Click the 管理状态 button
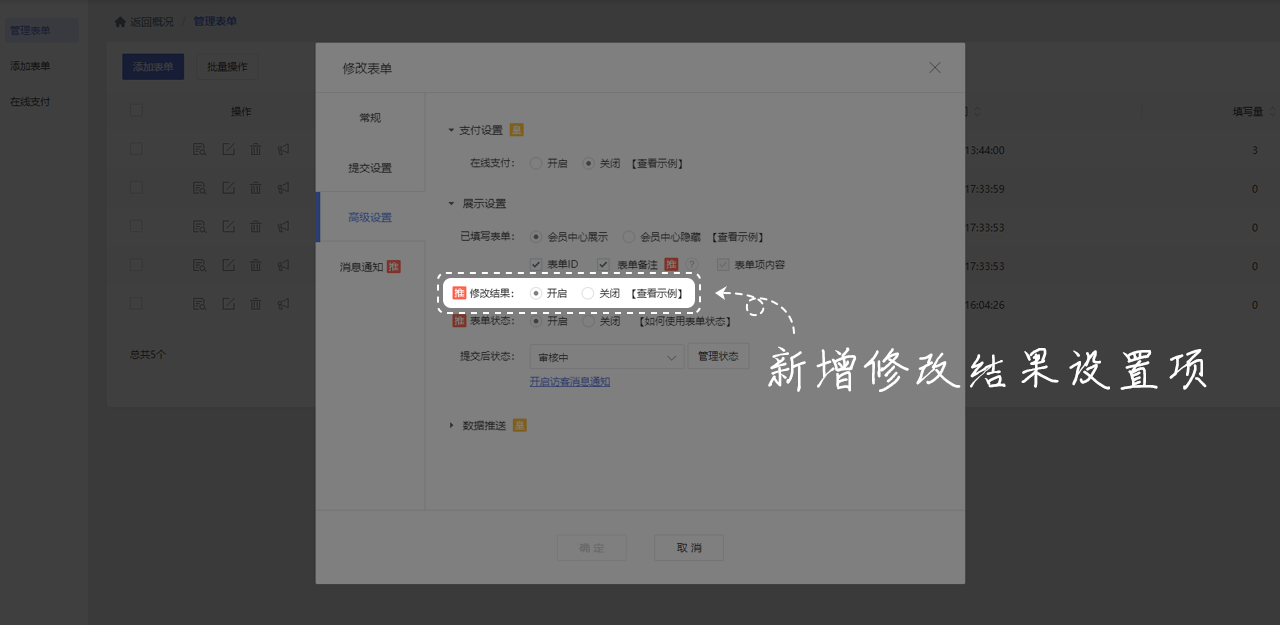Screen dimensions: 1280x625 tap(718, 357)
